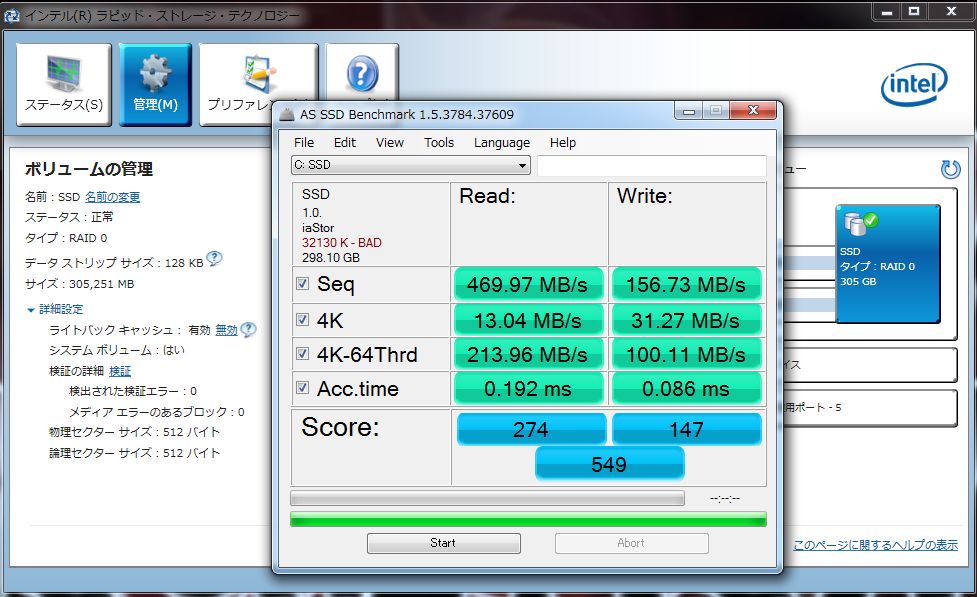Open the Help menu in AS SSD
Viewport: 977px width, 597px height.
click(x=563, y=143)
